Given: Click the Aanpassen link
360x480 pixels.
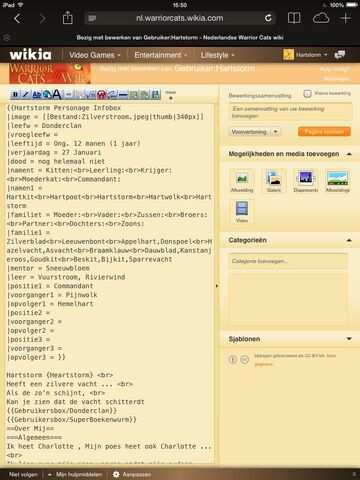Looking at the screenshot, I should (137, 474).
